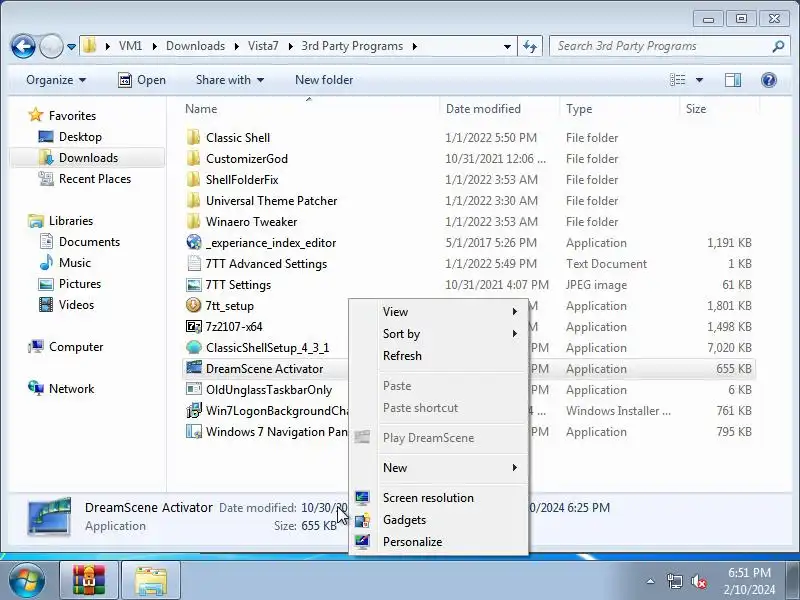Choose Personalize from the context menu

(439, 541)
